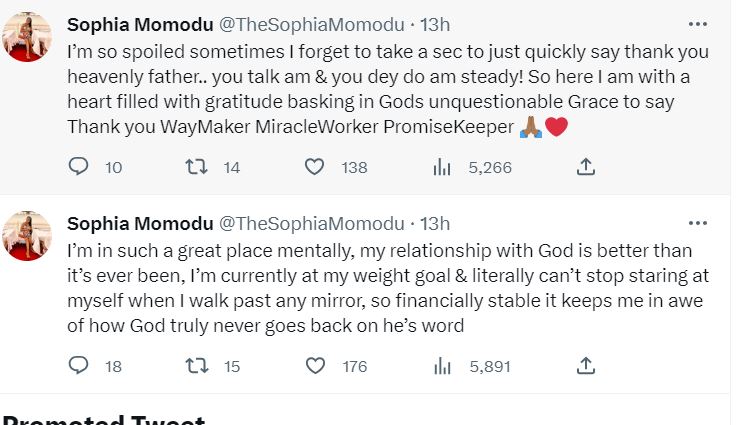This screenshot has width=740, height=425.
Task: Retweet the tweet with 15 retweets
Action: [197, 367]
